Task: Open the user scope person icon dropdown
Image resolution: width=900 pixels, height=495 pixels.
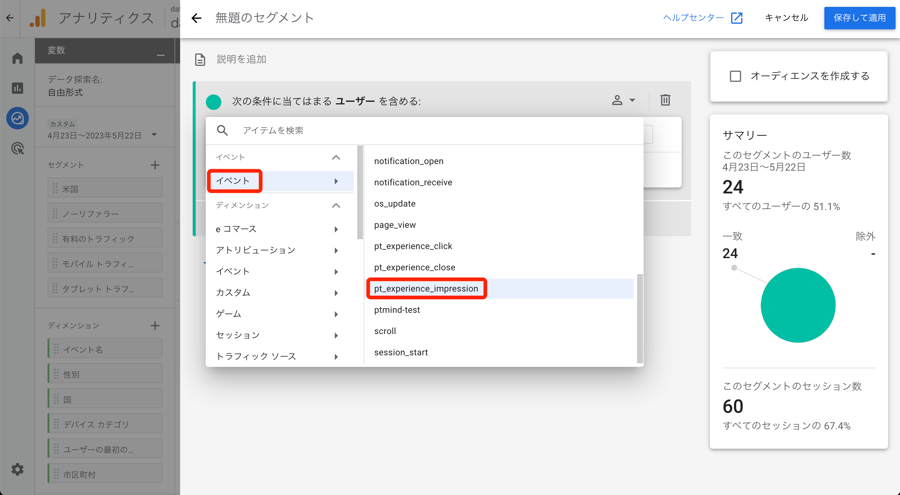Action: (x=623, y=100)
